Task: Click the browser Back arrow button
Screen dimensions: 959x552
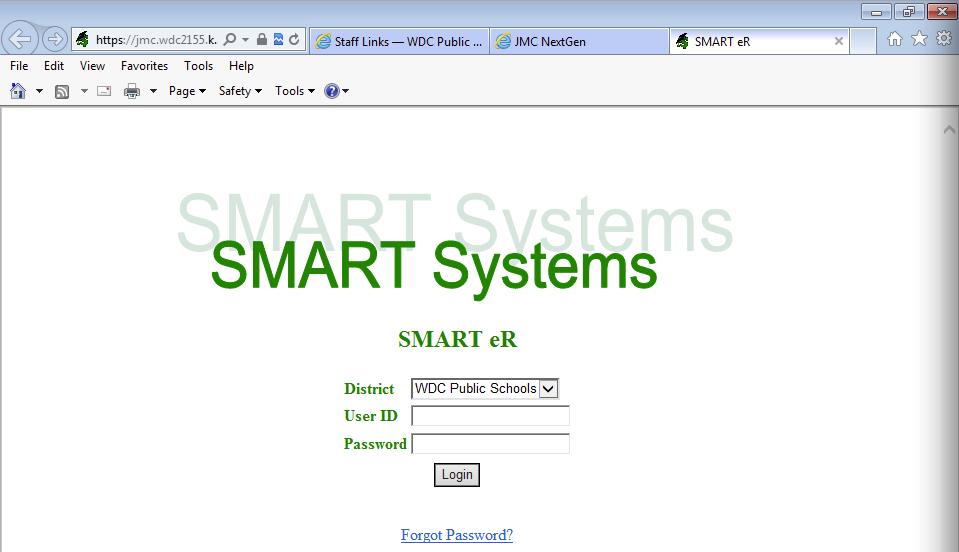Action: tap(20, 40)
